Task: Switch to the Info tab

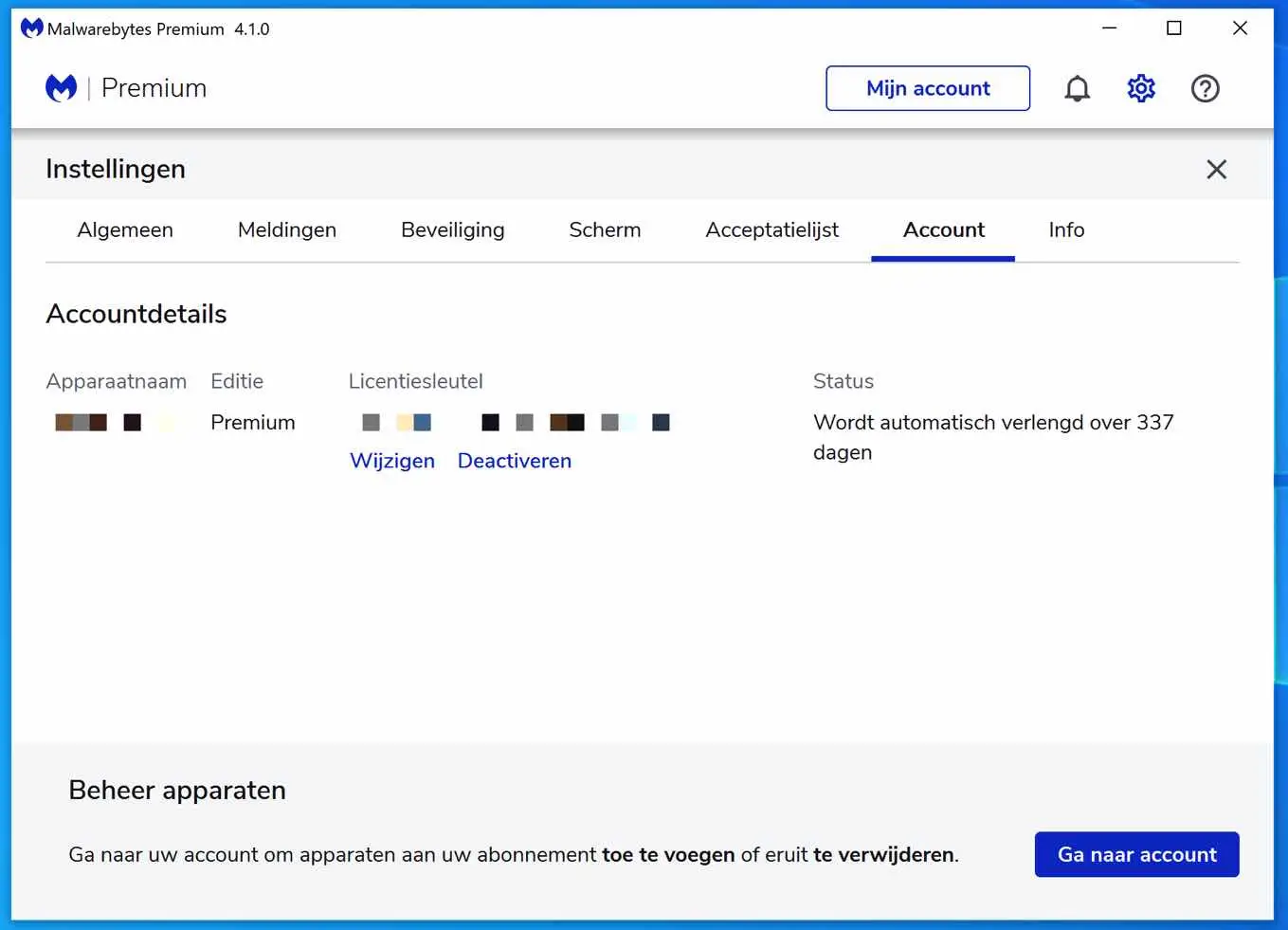Action: (x=1066, y=229)
